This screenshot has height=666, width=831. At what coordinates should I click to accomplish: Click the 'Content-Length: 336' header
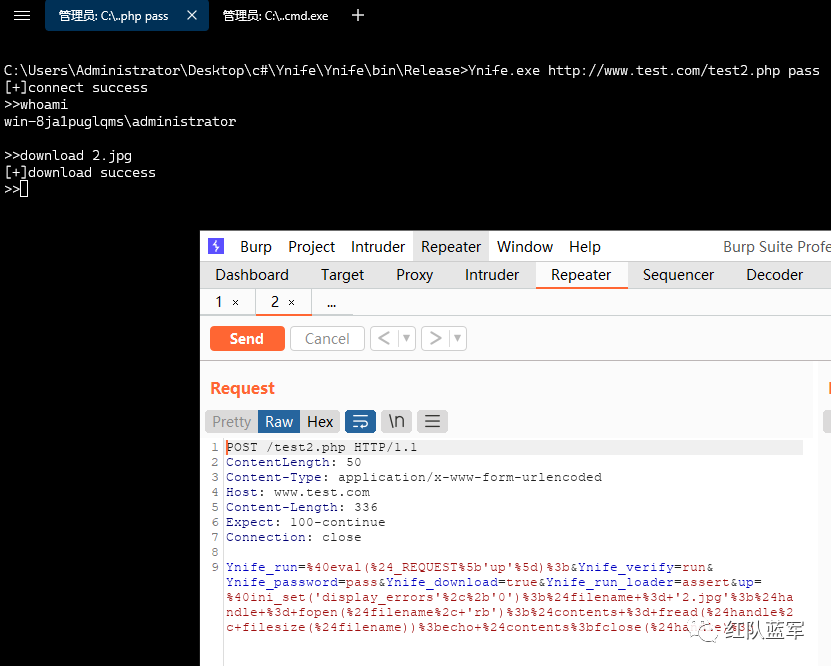(x=302, y=508)
